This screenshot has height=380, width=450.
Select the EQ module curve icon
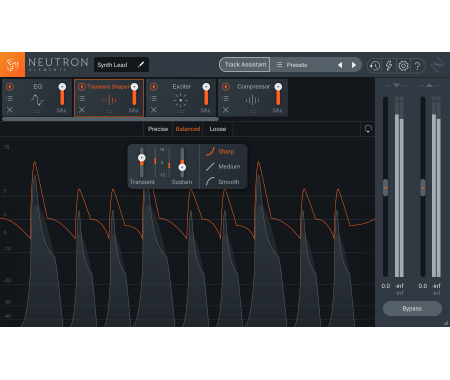point(37,100)
